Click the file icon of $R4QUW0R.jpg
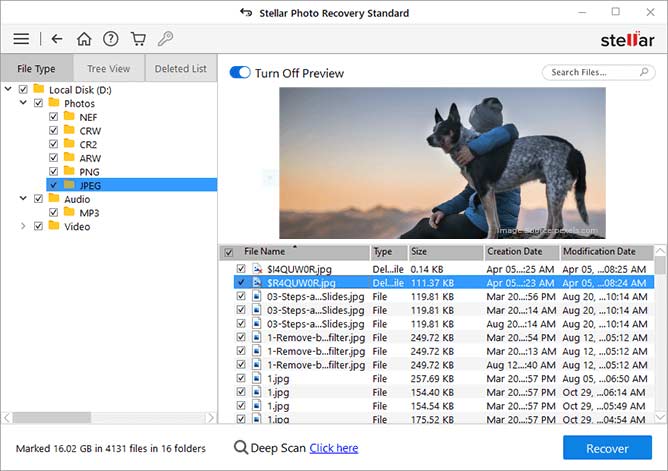This screenshot has height=471, width=668. pos(257,282)
